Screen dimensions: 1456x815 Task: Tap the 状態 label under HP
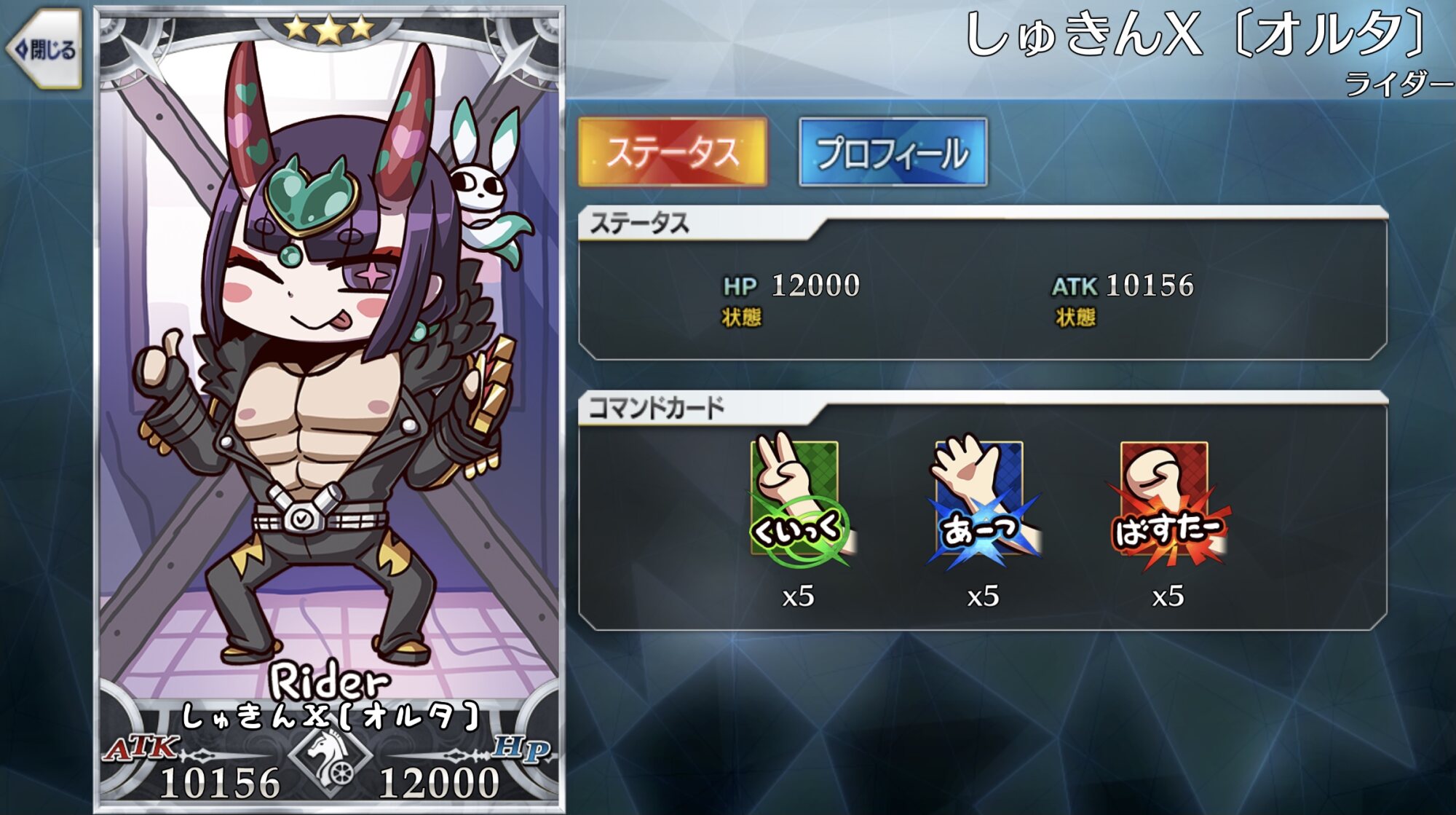pos(741,318)
